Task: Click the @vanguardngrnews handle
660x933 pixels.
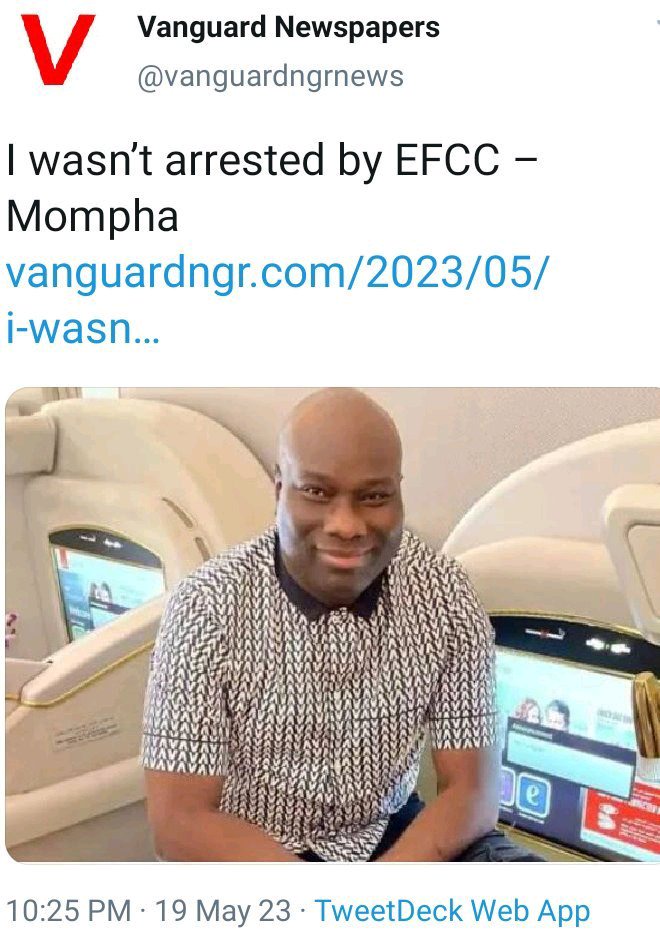Action: tap(271, 77)
